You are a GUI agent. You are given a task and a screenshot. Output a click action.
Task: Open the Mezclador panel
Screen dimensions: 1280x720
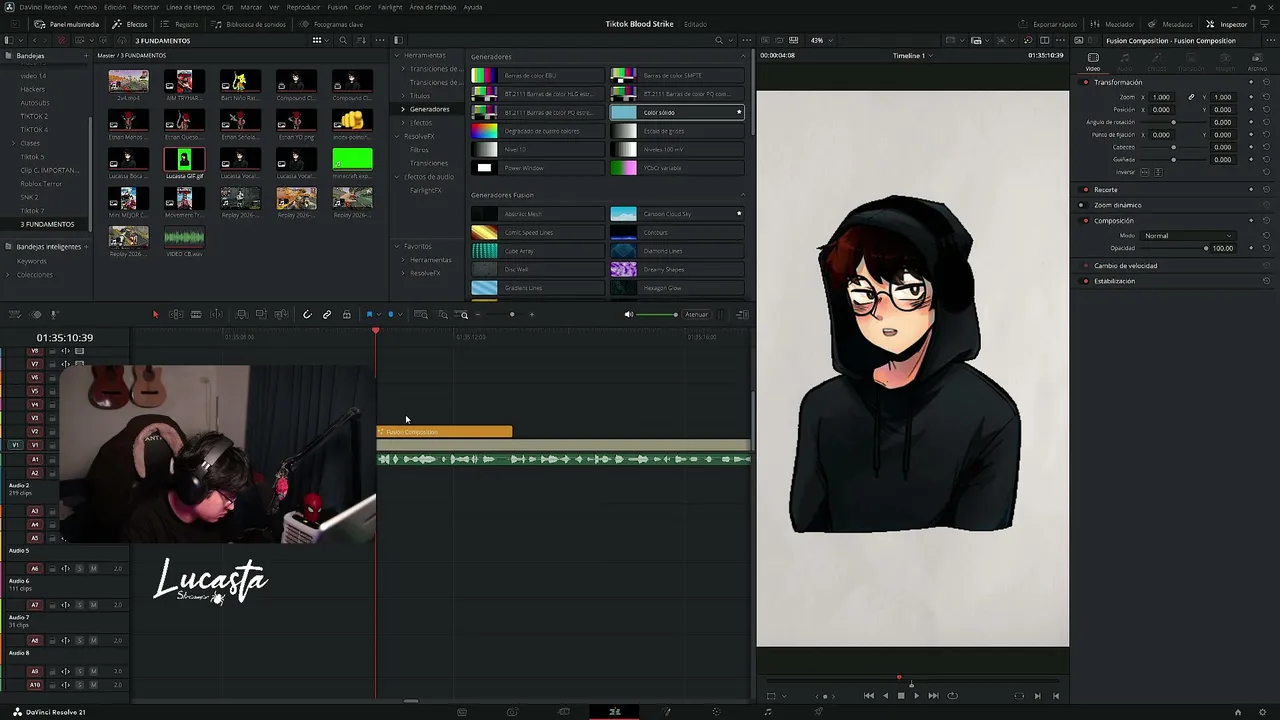click(1113, 24)
